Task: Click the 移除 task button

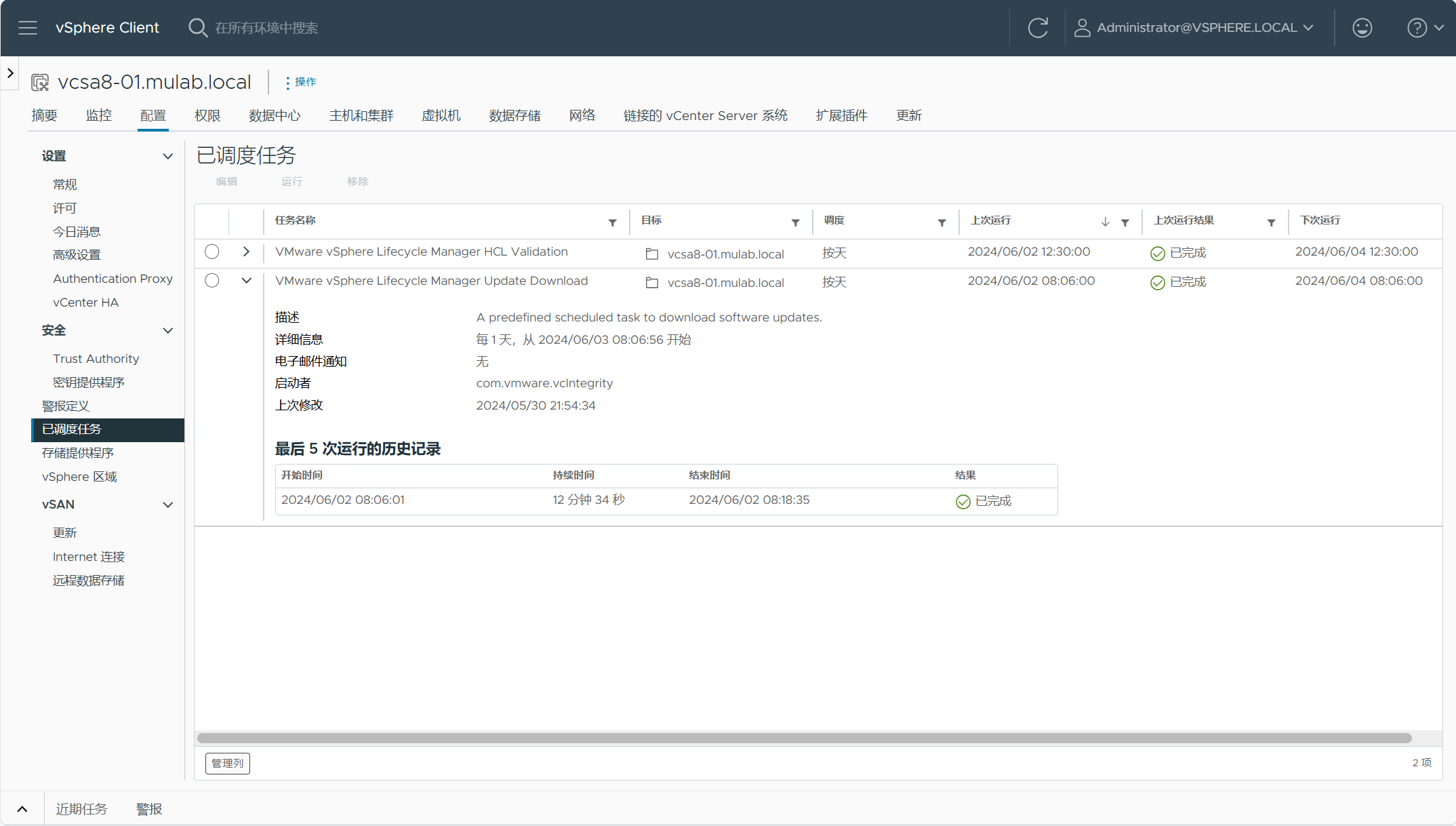Action: [x=358, y=182]
